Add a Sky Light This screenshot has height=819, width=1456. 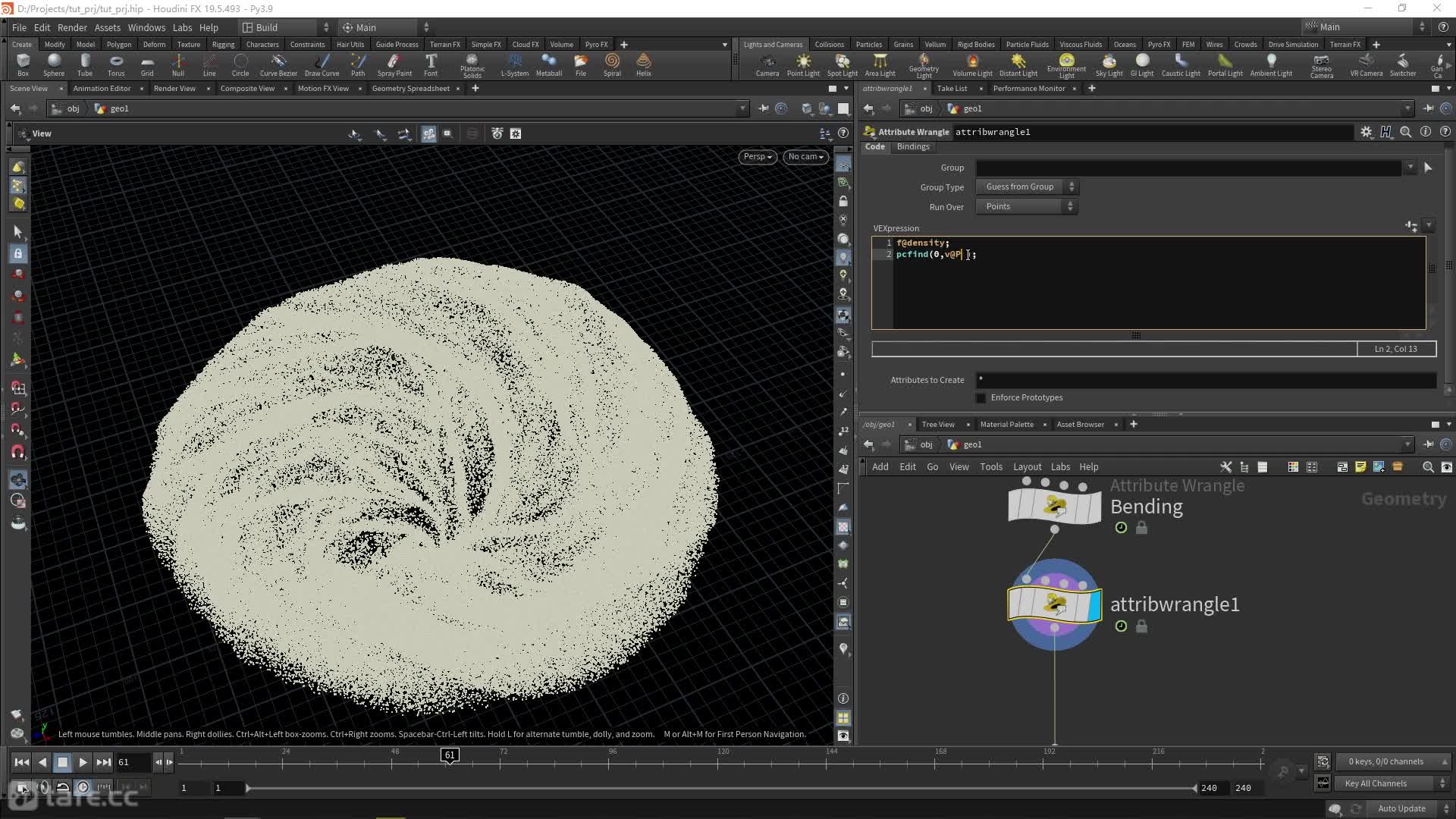(x=1109, y=64)
